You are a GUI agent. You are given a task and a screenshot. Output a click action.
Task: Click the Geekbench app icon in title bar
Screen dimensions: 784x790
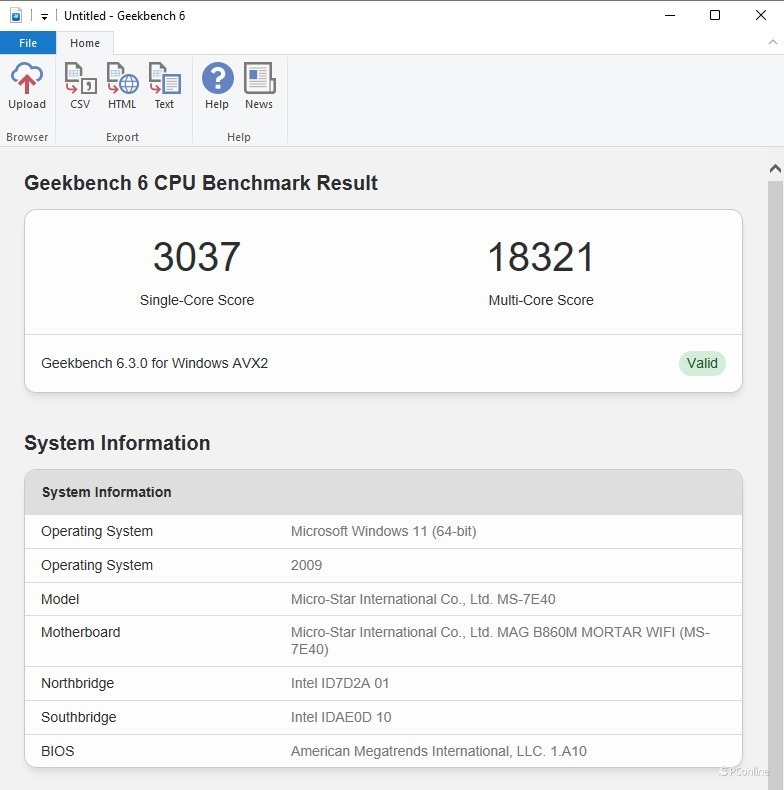(x=16, y=16)
